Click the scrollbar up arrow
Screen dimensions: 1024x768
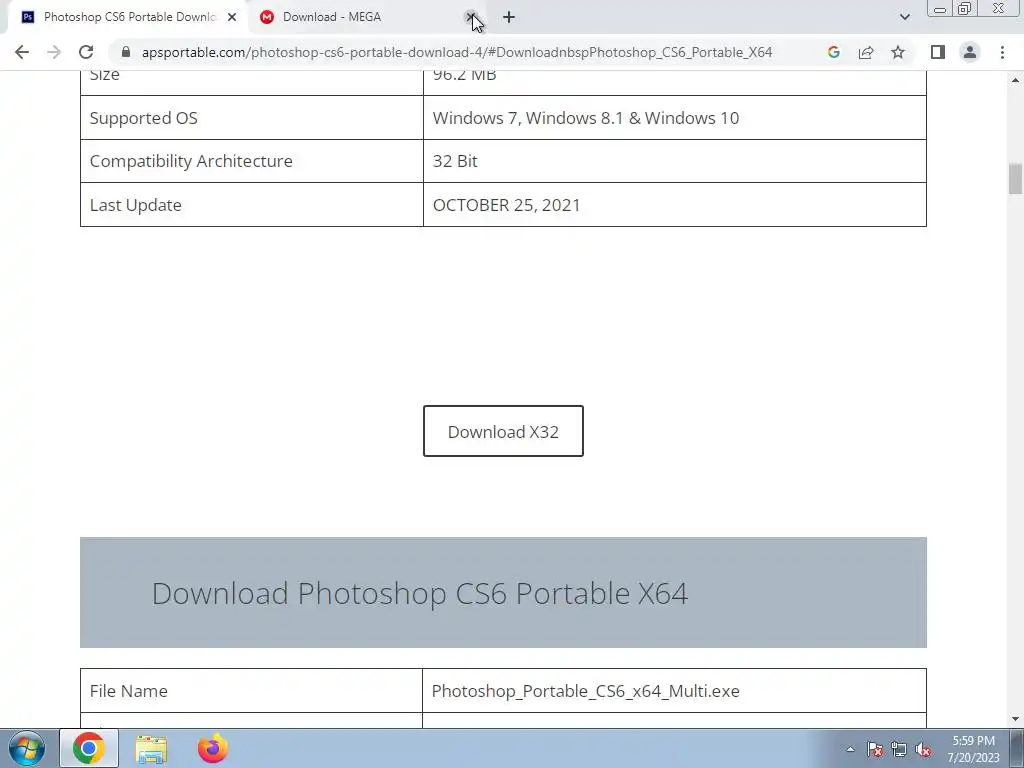(x=1016, y=80)
